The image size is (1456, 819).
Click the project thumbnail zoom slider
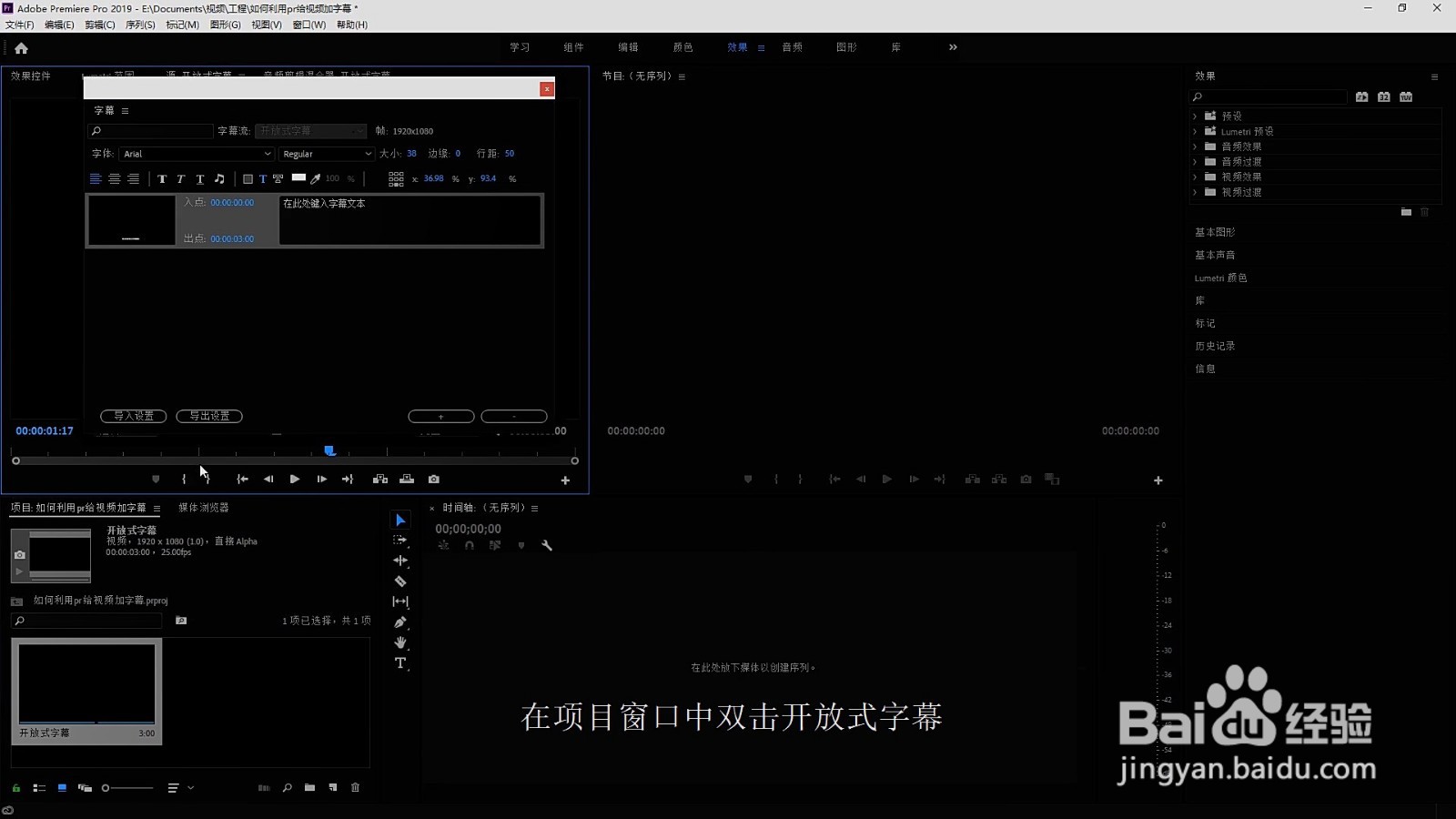coord(127,788)
